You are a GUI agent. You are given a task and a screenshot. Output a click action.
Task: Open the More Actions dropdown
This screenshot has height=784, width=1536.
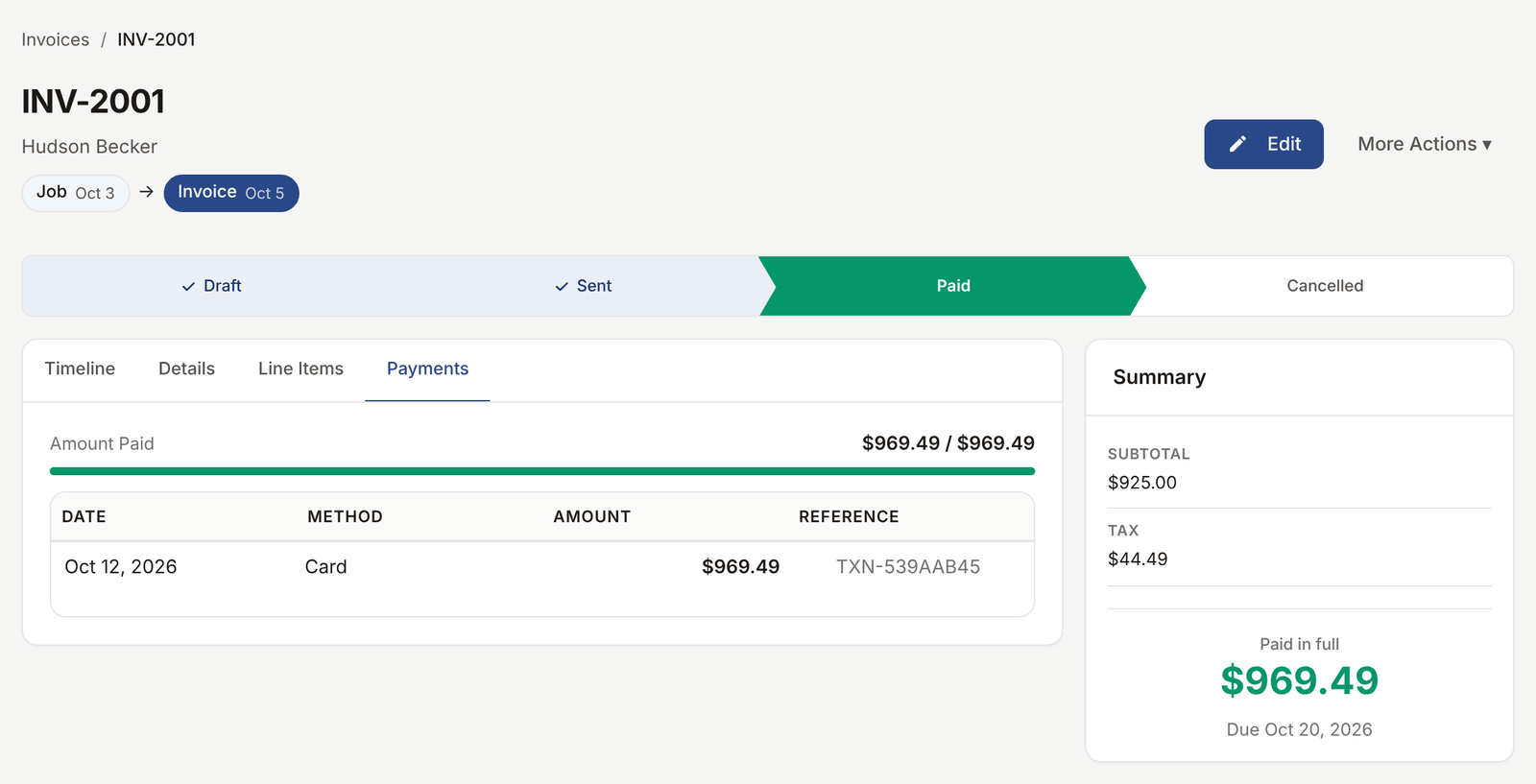point(1425,144)
